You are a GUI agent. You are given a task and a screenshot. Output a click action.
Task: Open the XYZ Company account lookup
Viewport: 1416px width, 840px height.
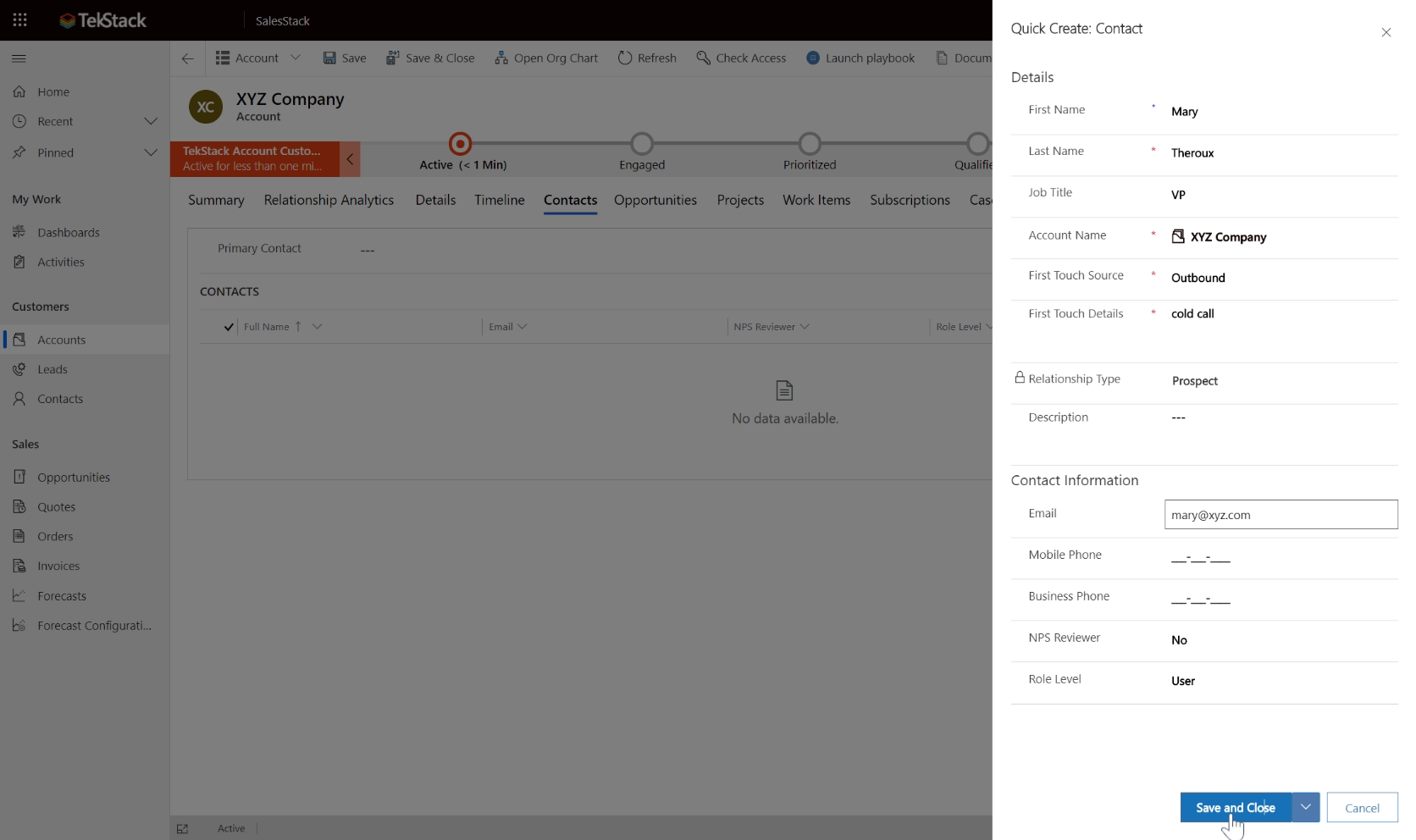(x=1228, y=237)
